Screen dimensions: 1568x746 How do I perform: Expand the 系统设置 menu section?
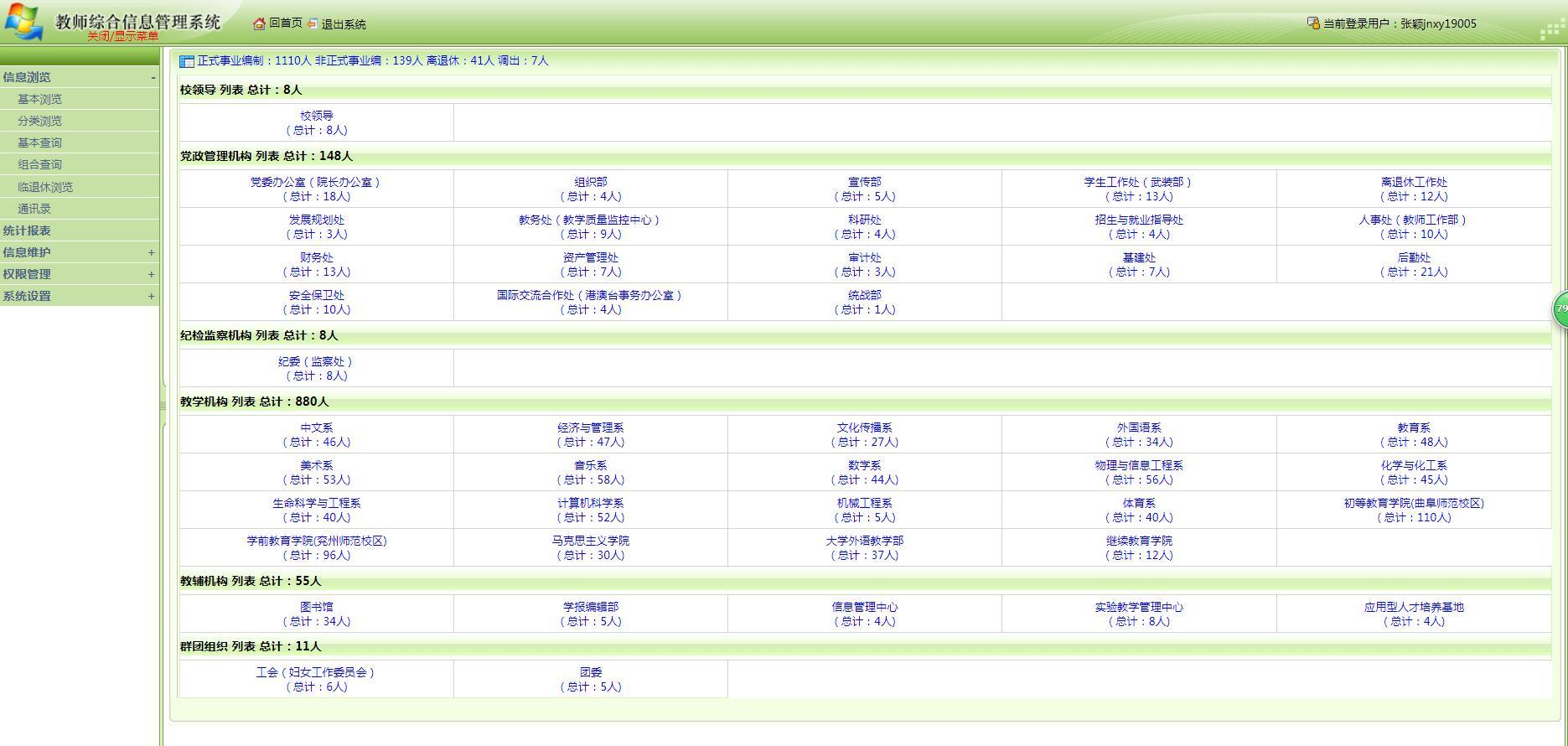151,296
